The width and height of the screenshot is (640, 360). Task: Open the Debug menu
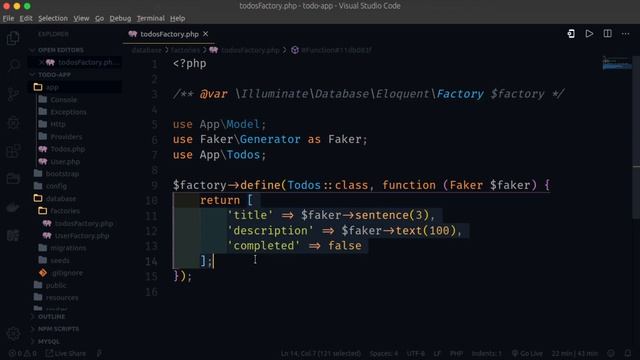pyautogui.click(x=120, y=18)
